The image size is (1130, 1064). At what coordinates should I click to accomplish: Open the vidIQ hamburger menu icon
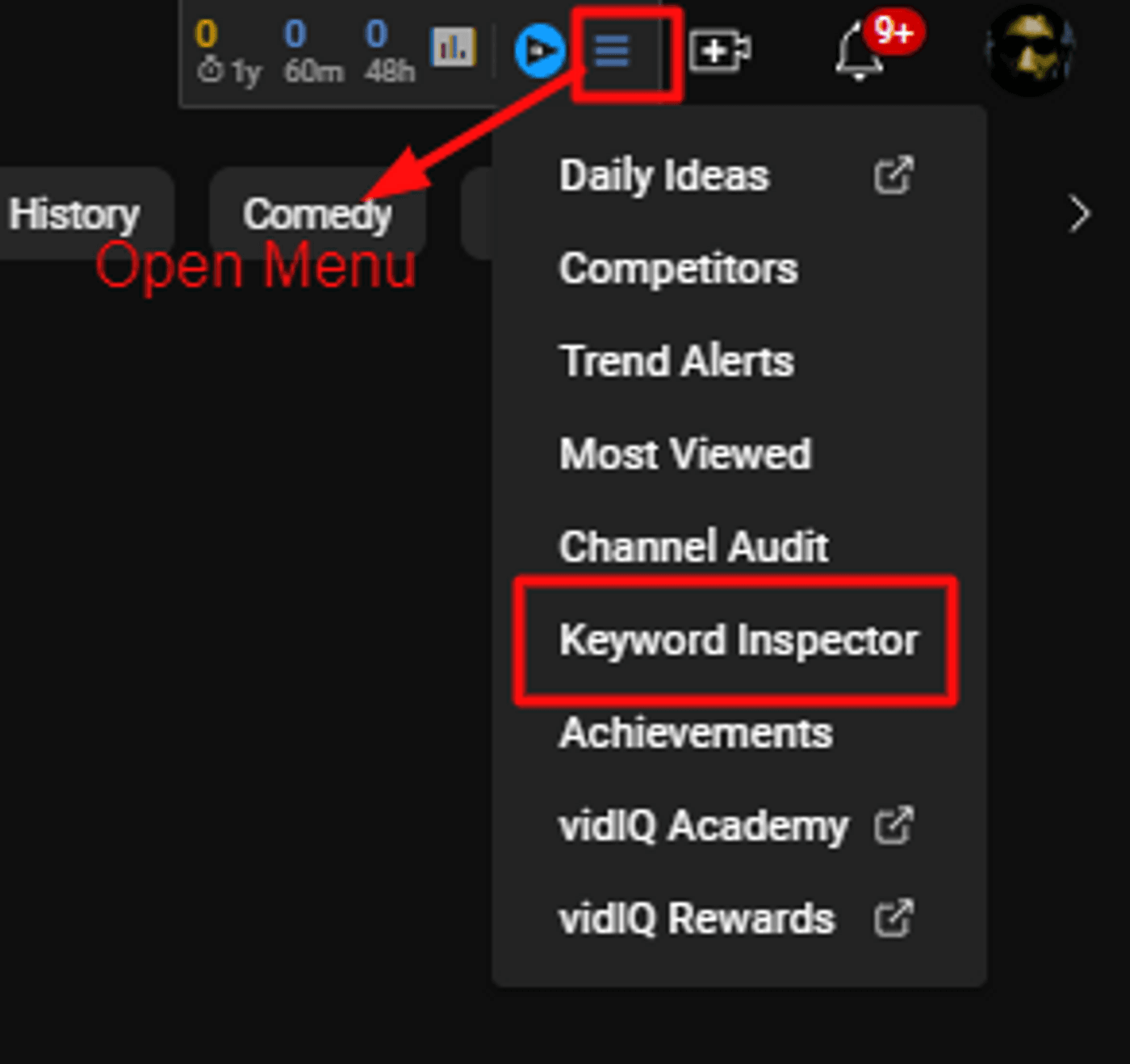pyautogui.click(x=612, y=52)
